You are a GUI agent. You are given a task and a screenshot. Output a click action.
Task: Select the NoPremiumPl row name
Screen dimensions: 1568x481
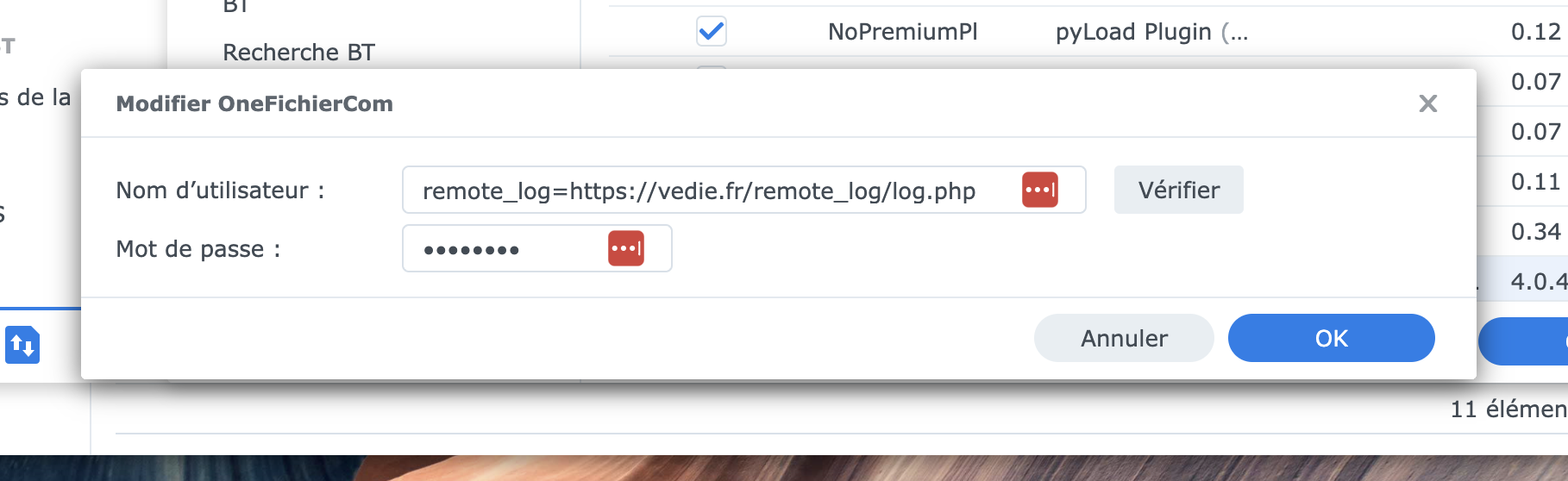click(x=902, y=32)
